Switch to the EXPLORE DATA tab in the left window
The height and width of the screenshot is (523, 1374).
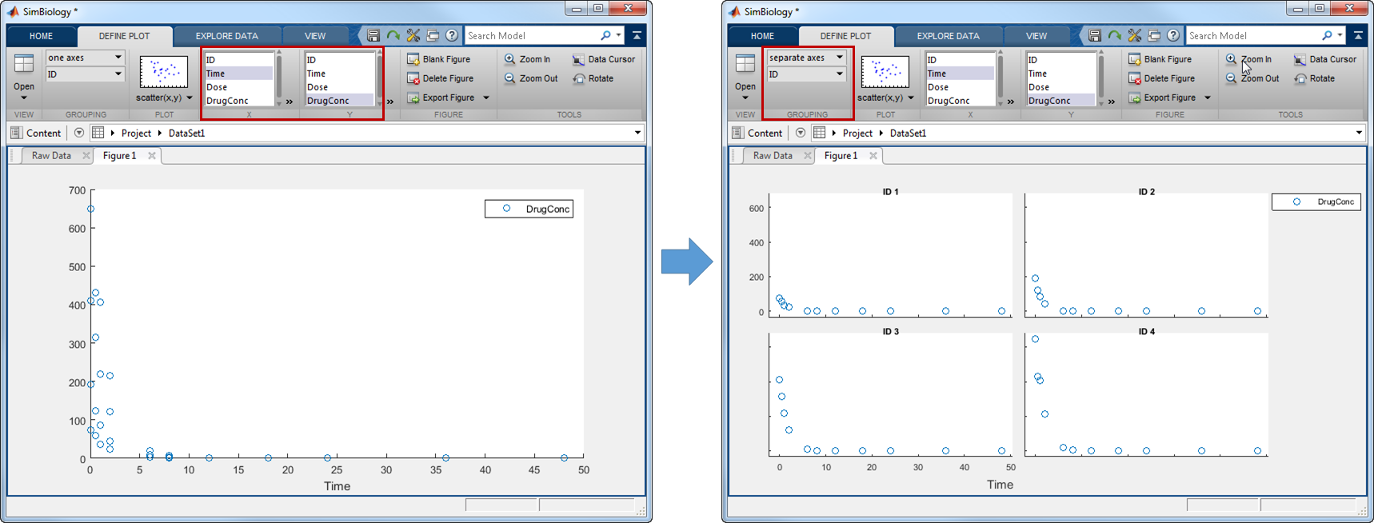pyautogui.click(x=227, y=36)
